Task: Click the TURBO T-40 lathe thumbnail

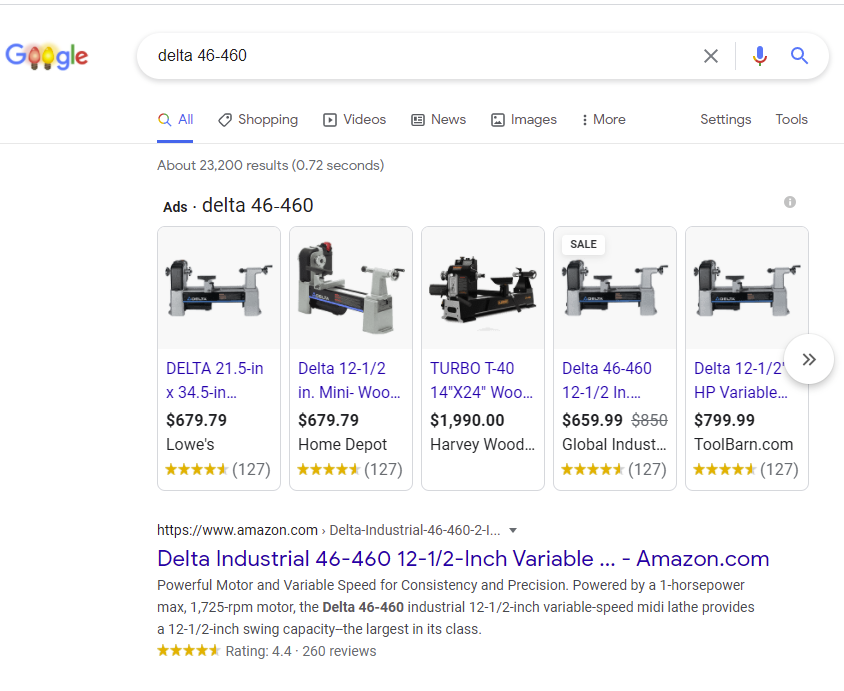Action: (x=483, y=288)
